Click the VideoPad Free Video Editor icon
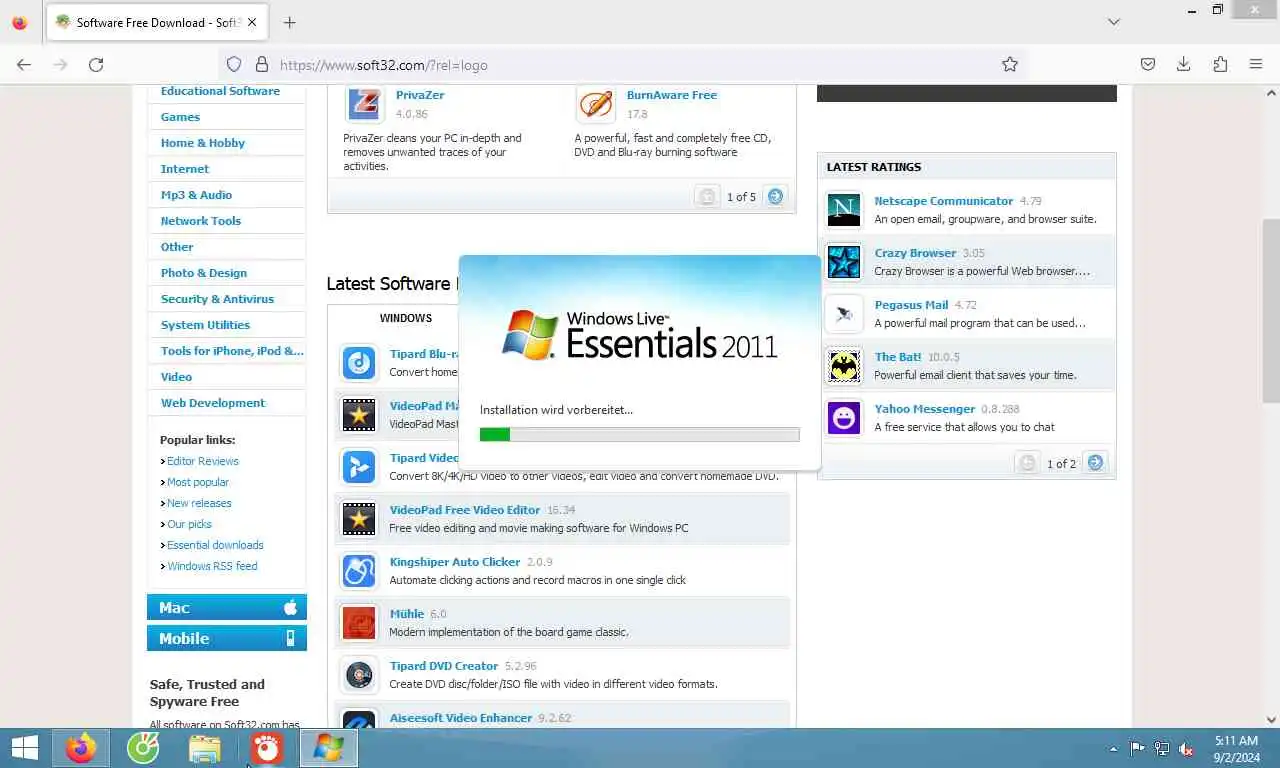Viewport: 1280px width, 768px height. (359, 518)
